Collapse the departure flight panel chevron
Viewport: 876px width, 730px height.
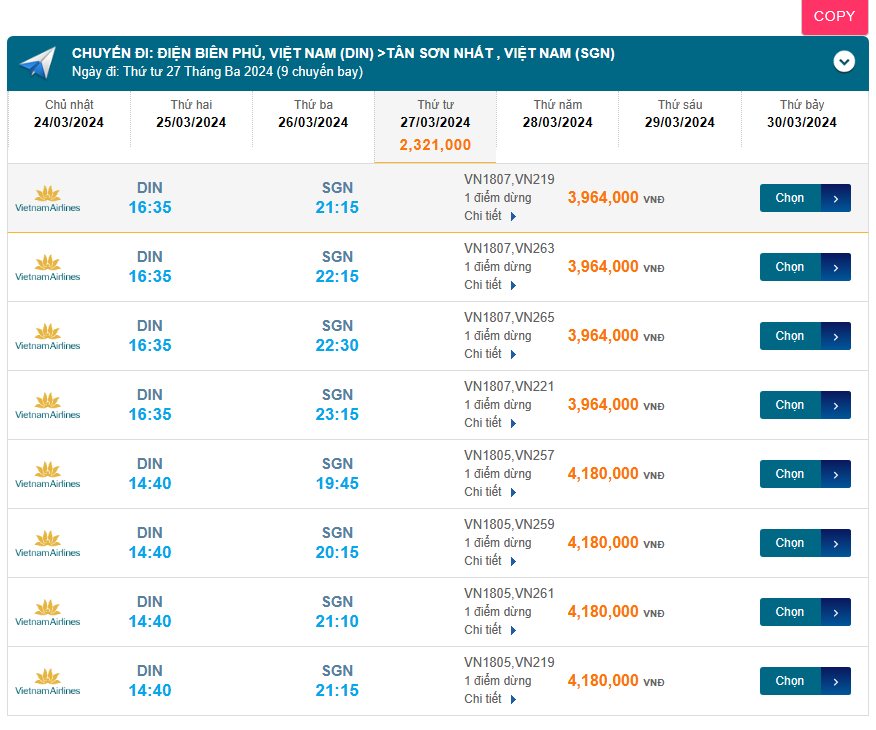pyautogui.click(x=844, y=62)
